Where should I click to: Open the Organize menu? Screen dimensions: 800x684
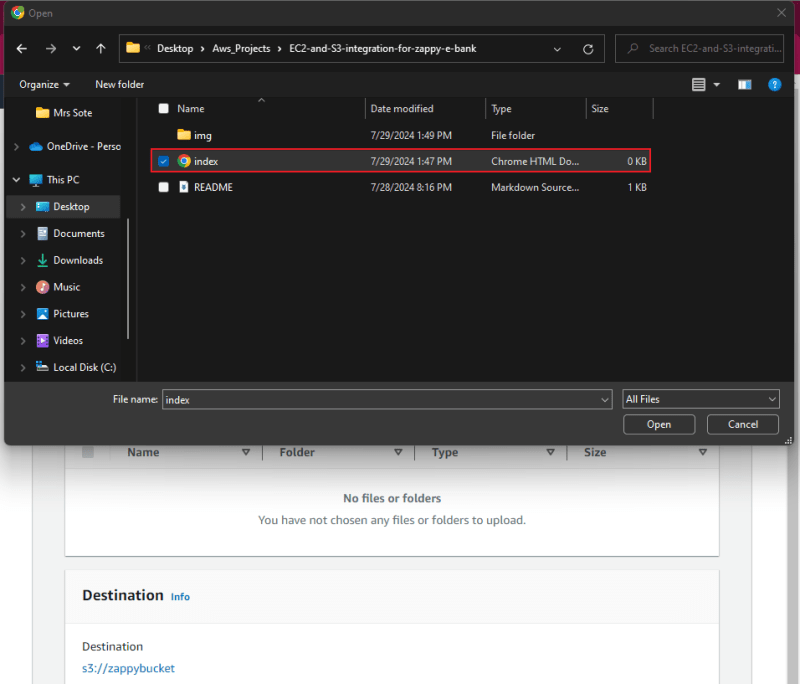(x=44, y=85)
